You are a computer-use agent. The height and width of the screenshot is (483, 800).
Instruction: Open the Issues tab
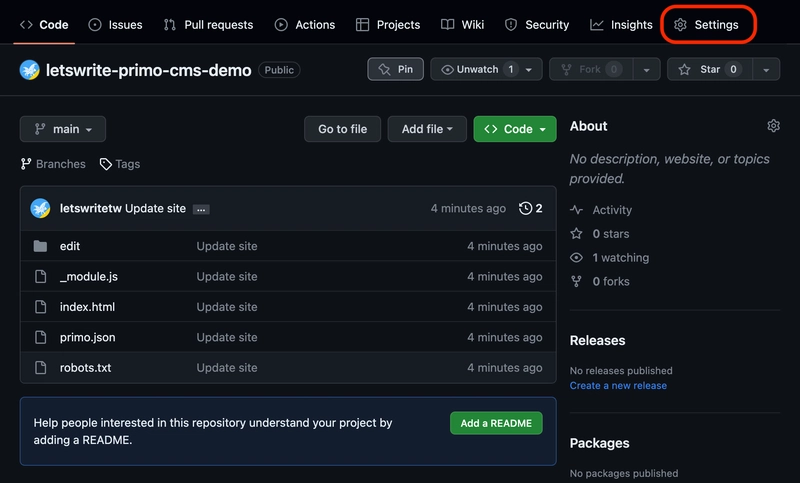[115, 24]
